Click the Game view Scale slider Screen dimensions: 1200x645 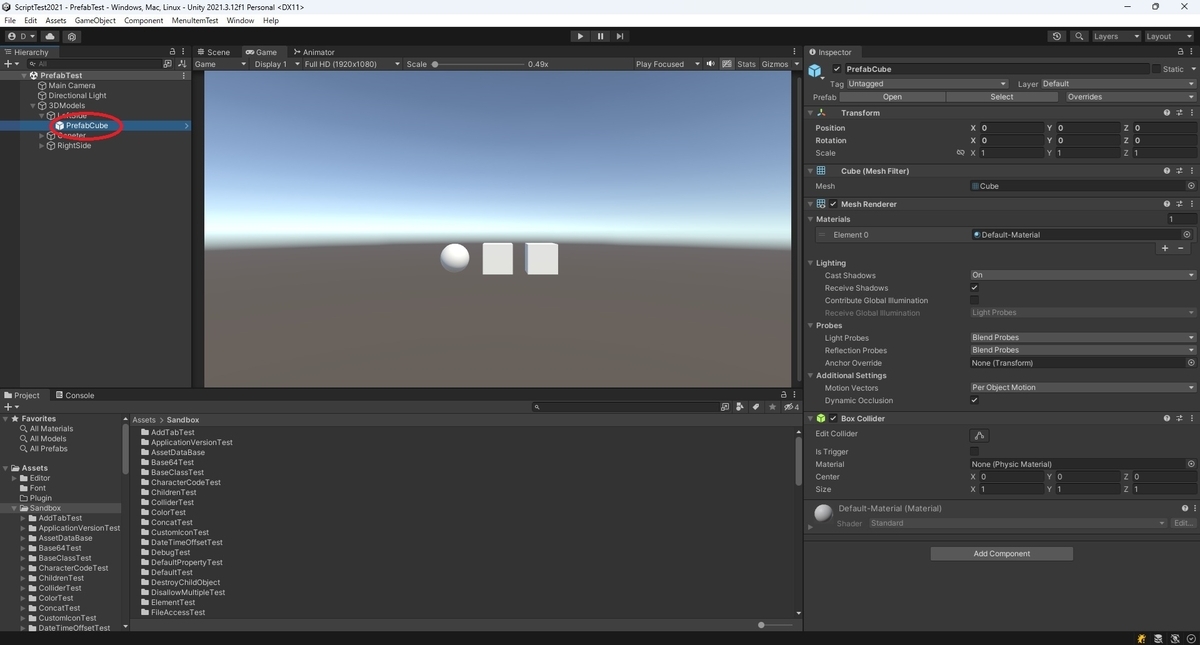pyautogui.click(x=477, y=64)
